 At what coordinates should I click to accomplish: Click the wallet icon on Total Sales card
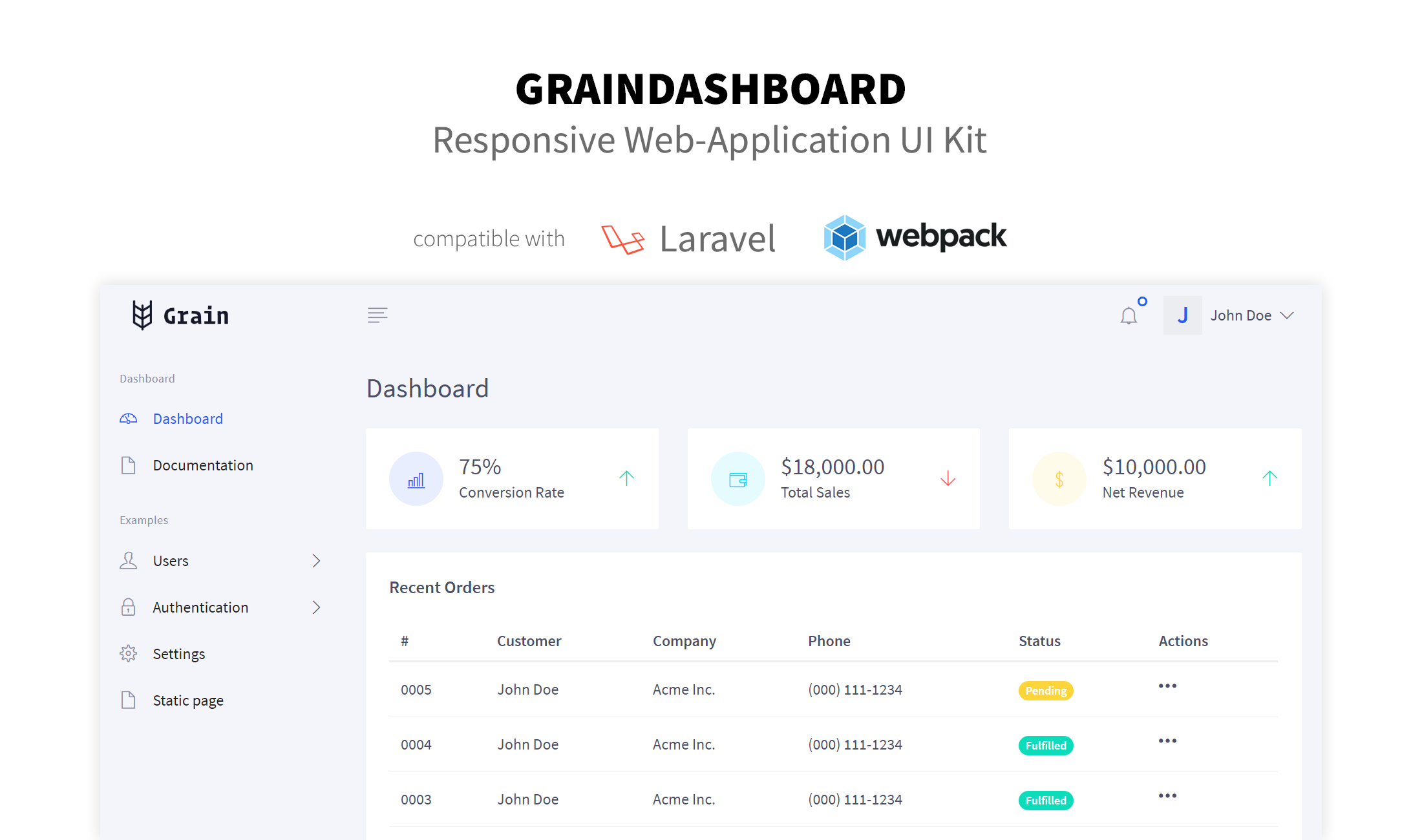click(738, 479)
